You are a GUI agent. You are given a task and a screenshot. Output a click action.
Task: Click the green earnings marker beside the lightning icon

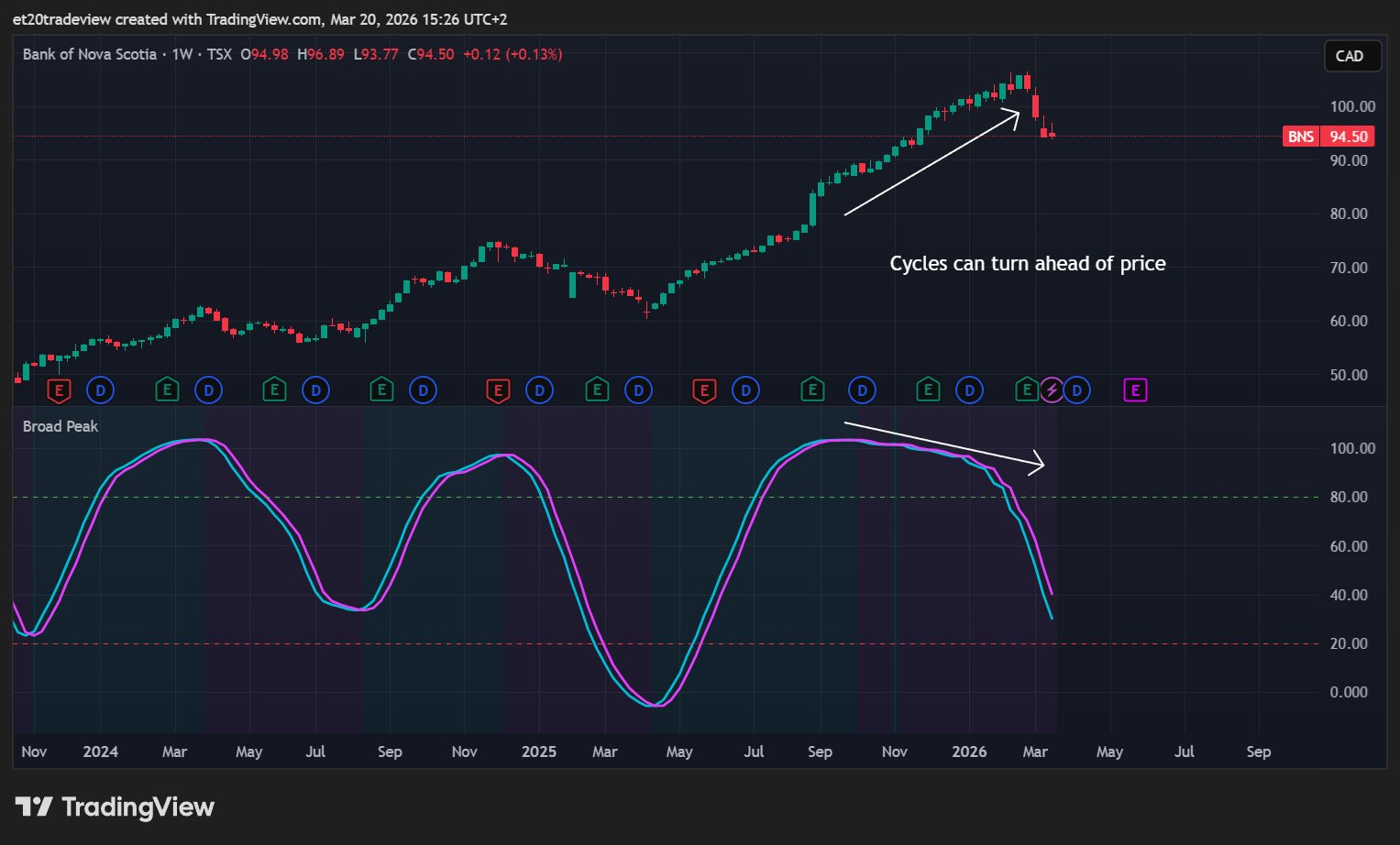[1027, 390]
